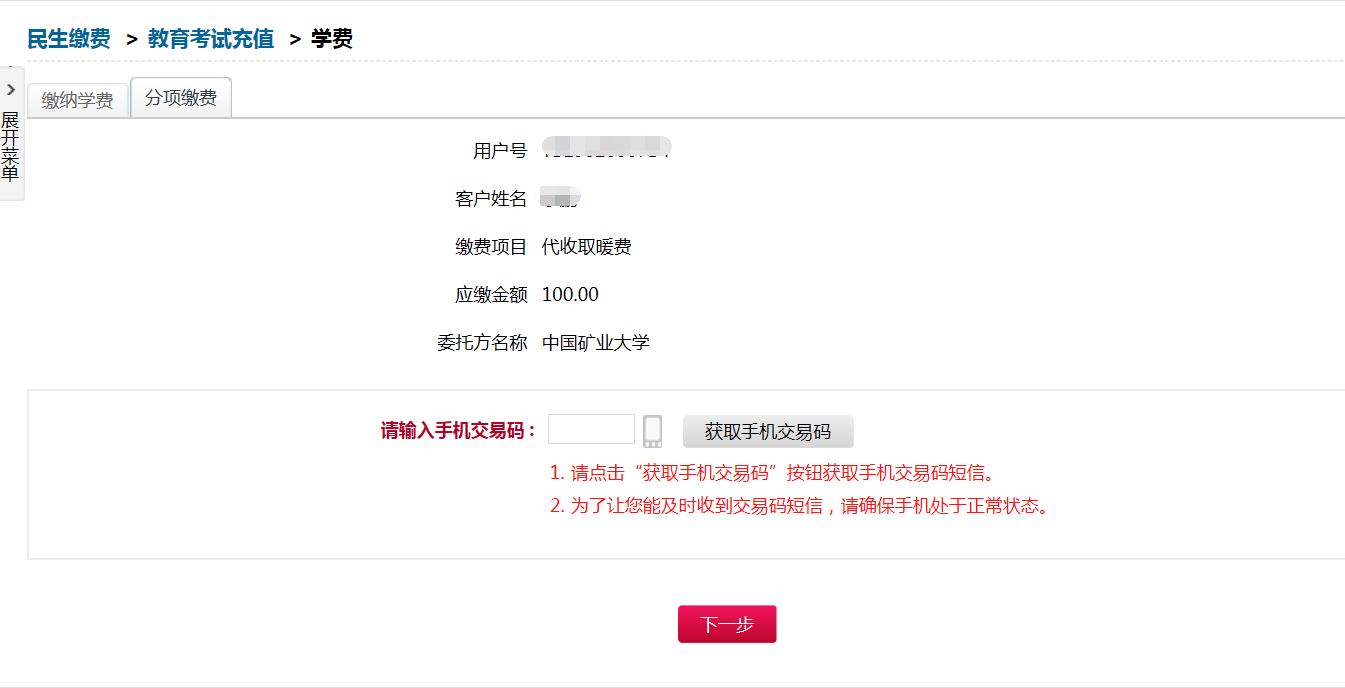This screenshot has height=688, width=1345.
Task: Click the 应缴金额 field label
Action: coord(490,295)
